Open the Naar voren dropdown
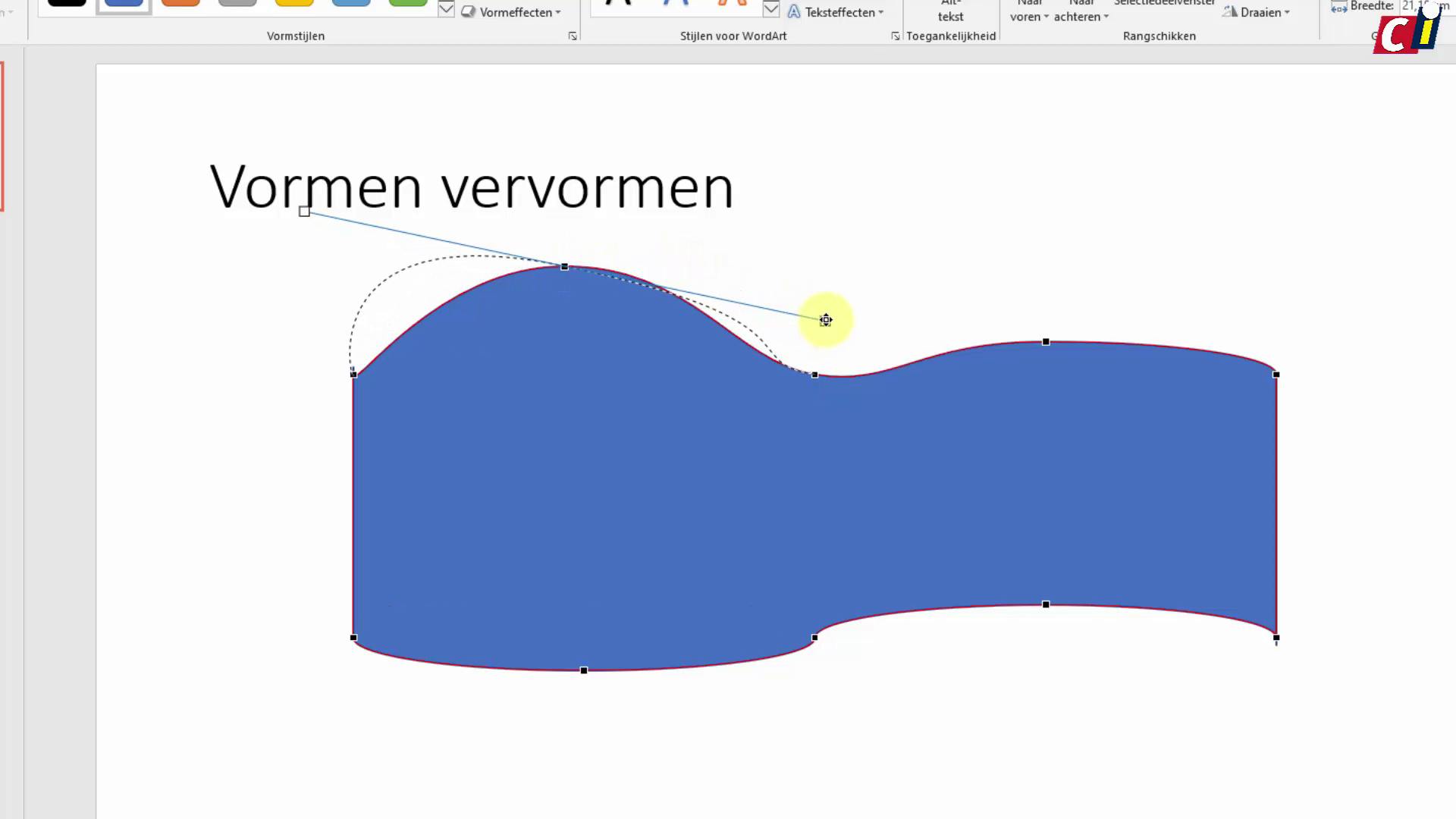 (x=1028, y=11)
